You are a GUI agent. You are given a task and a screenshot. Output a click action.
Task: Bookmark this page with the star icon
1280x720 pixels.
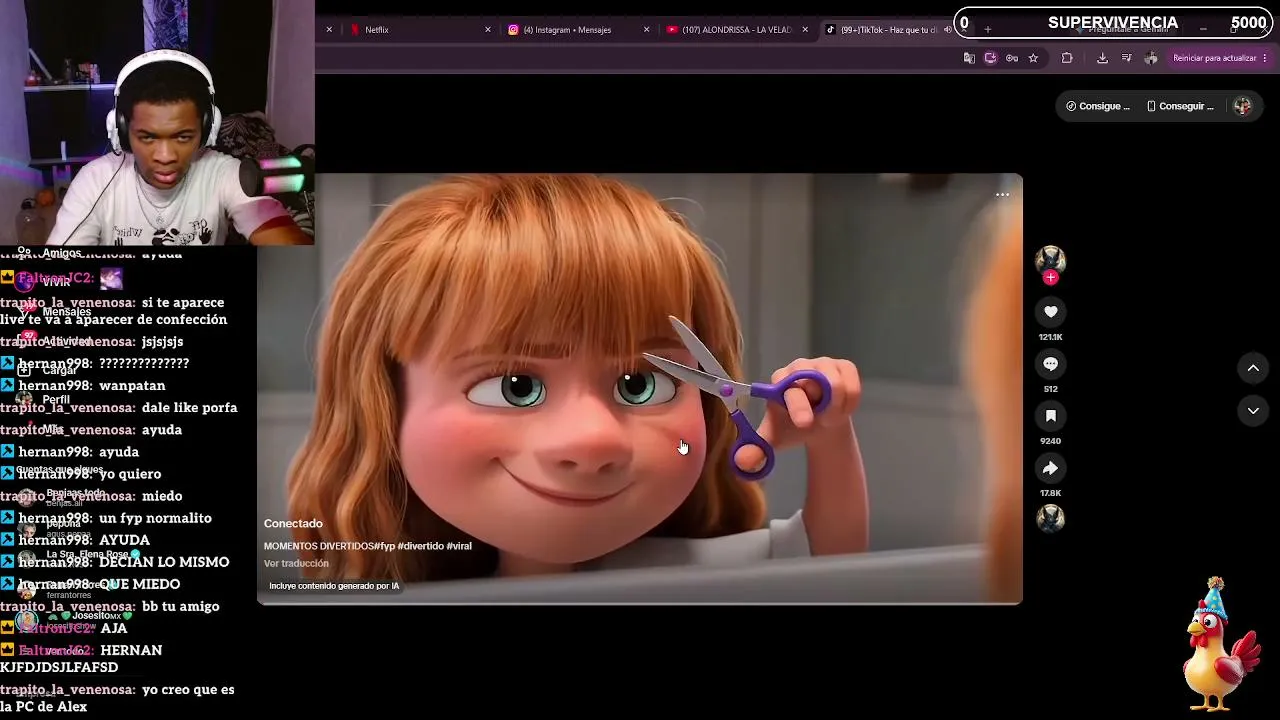point(1033,58)
